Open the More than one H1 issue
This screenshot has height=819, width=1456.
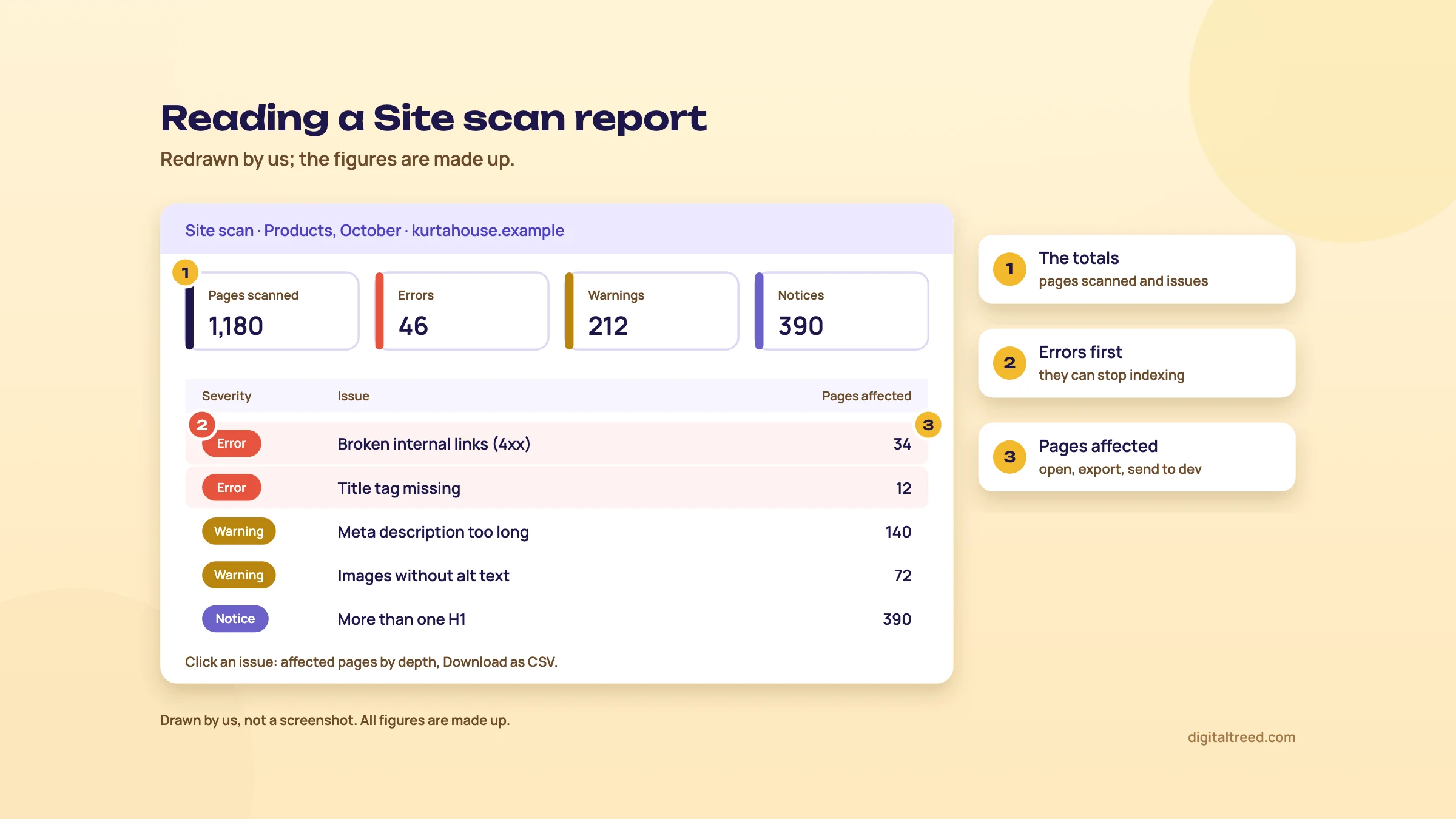pos(402,619)
